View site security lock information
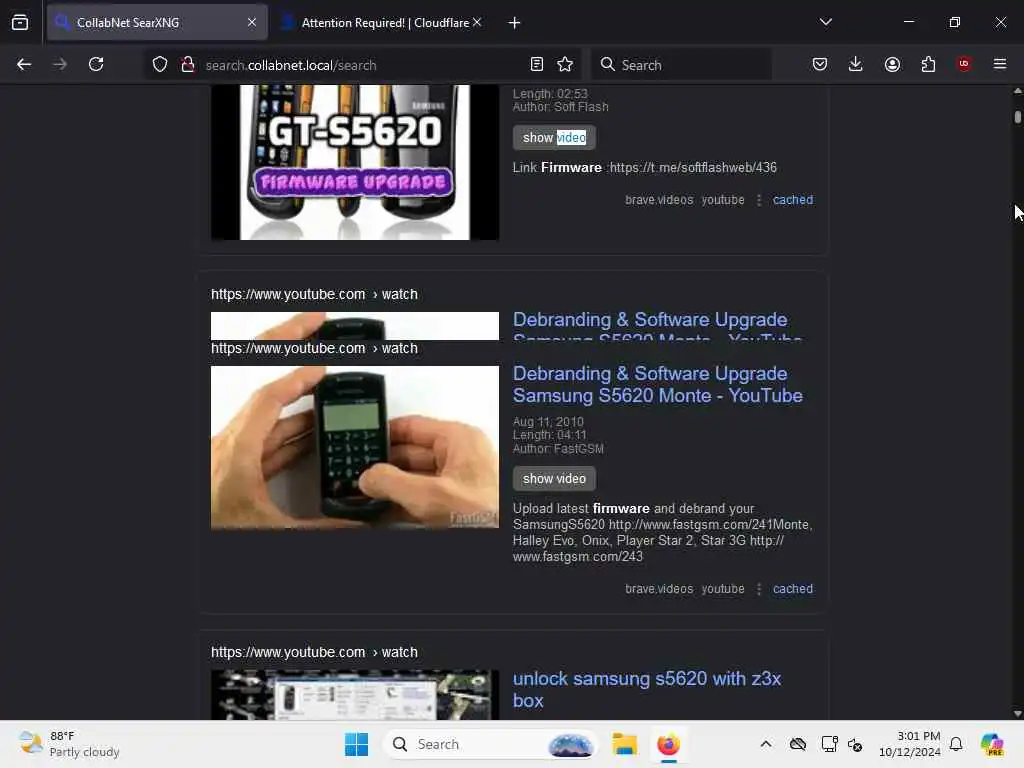 click(x=188, y=65)
